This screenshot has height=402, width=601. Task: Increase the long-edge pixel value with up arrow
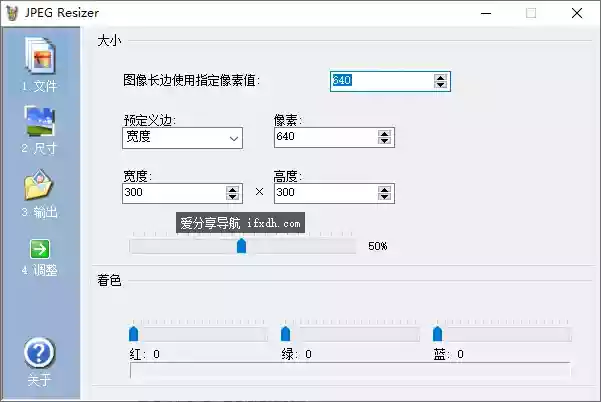click(x=440, y=77)
